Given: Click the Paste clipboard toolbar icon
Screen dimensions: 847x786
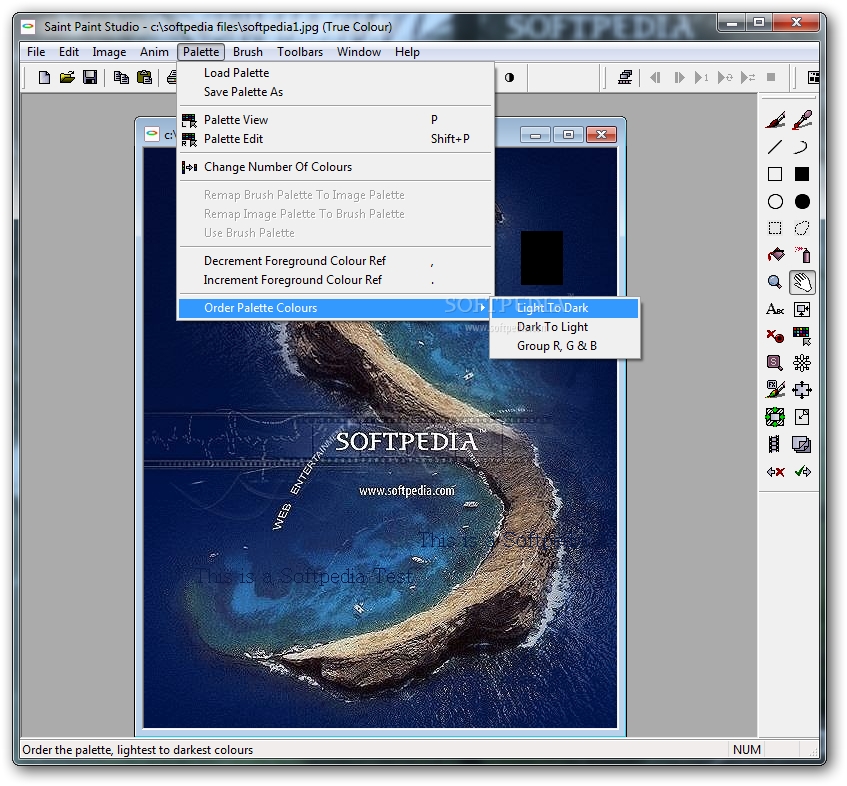Looking at the screenshot, I should (x=144, y=78).
